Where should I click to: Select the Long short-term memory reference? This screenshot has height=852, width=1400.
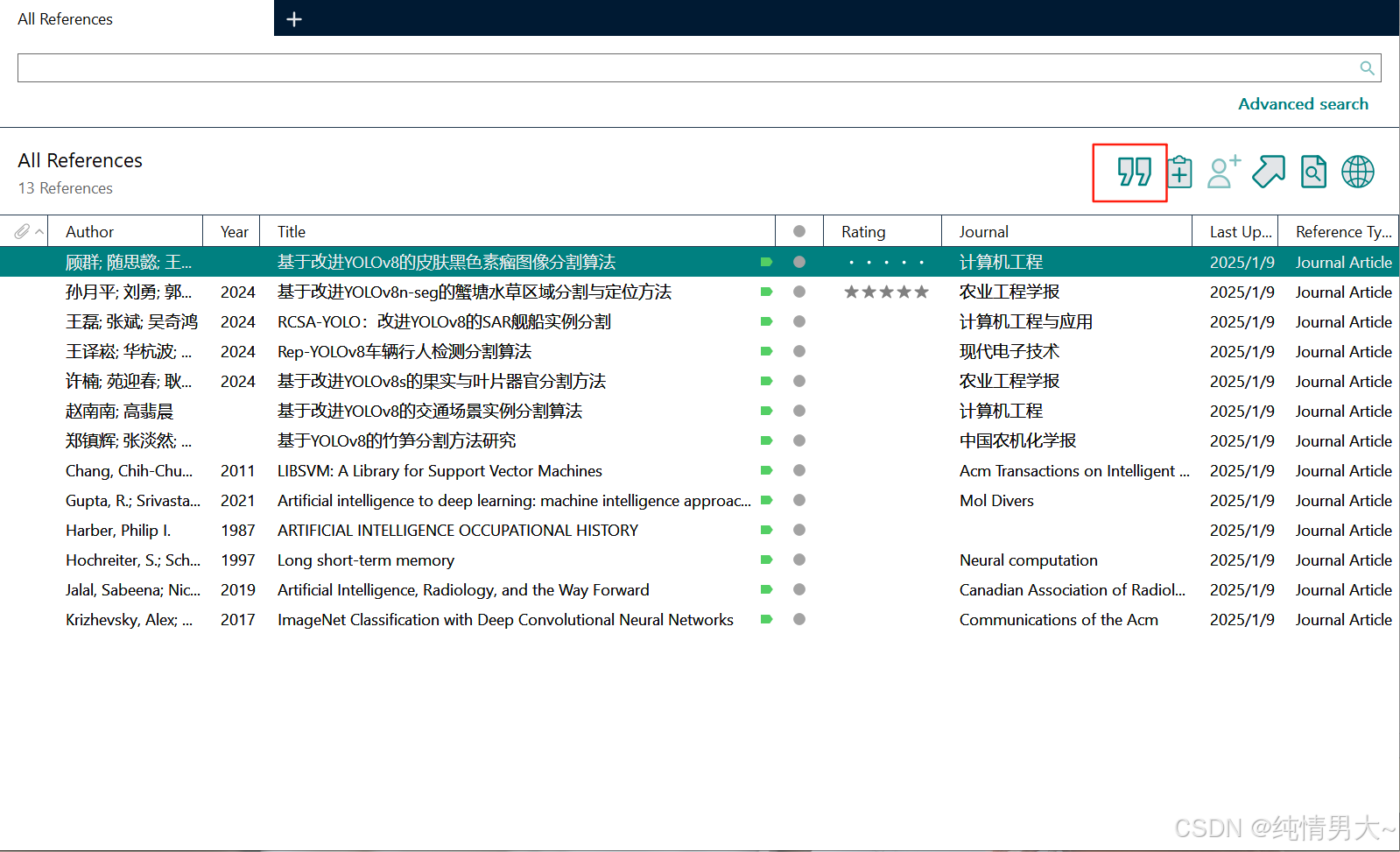(x=366, y=560)
